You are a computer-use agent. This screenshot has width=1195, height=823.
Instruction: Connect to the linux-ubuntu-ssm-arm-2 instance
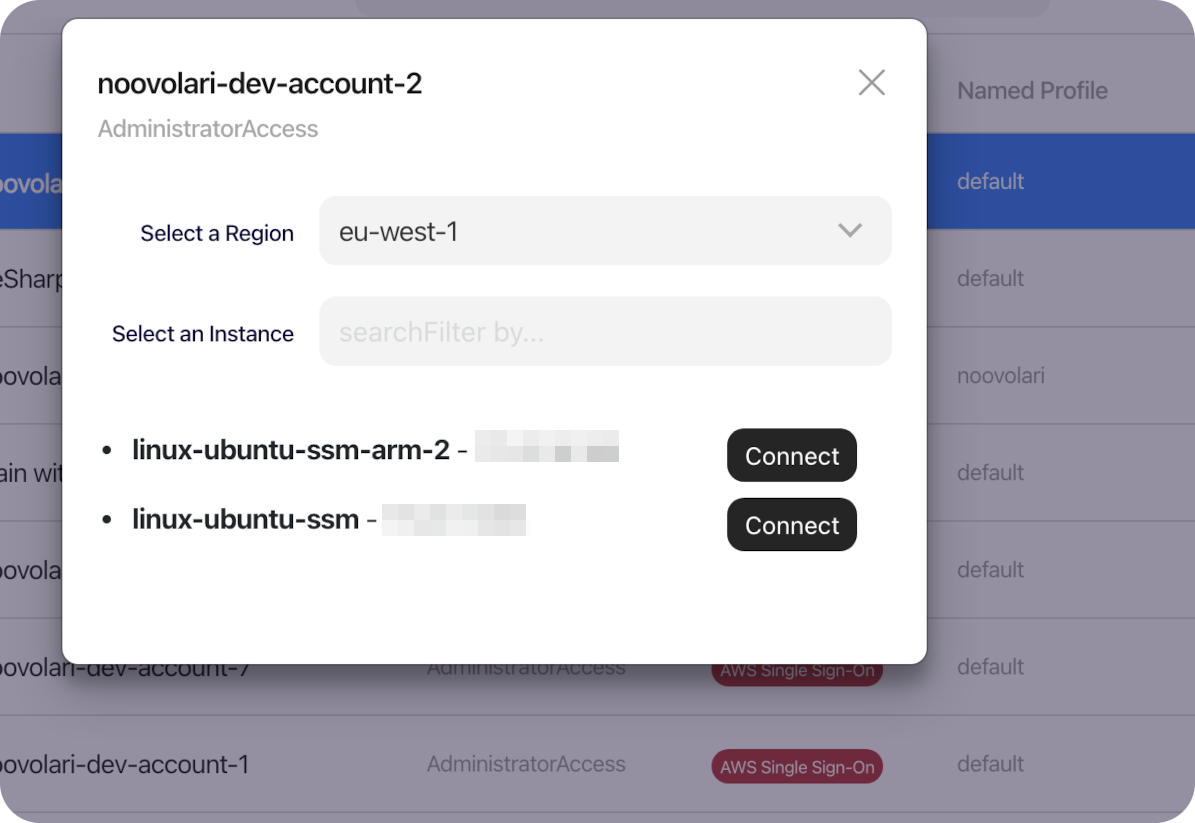tap(792, 456)
